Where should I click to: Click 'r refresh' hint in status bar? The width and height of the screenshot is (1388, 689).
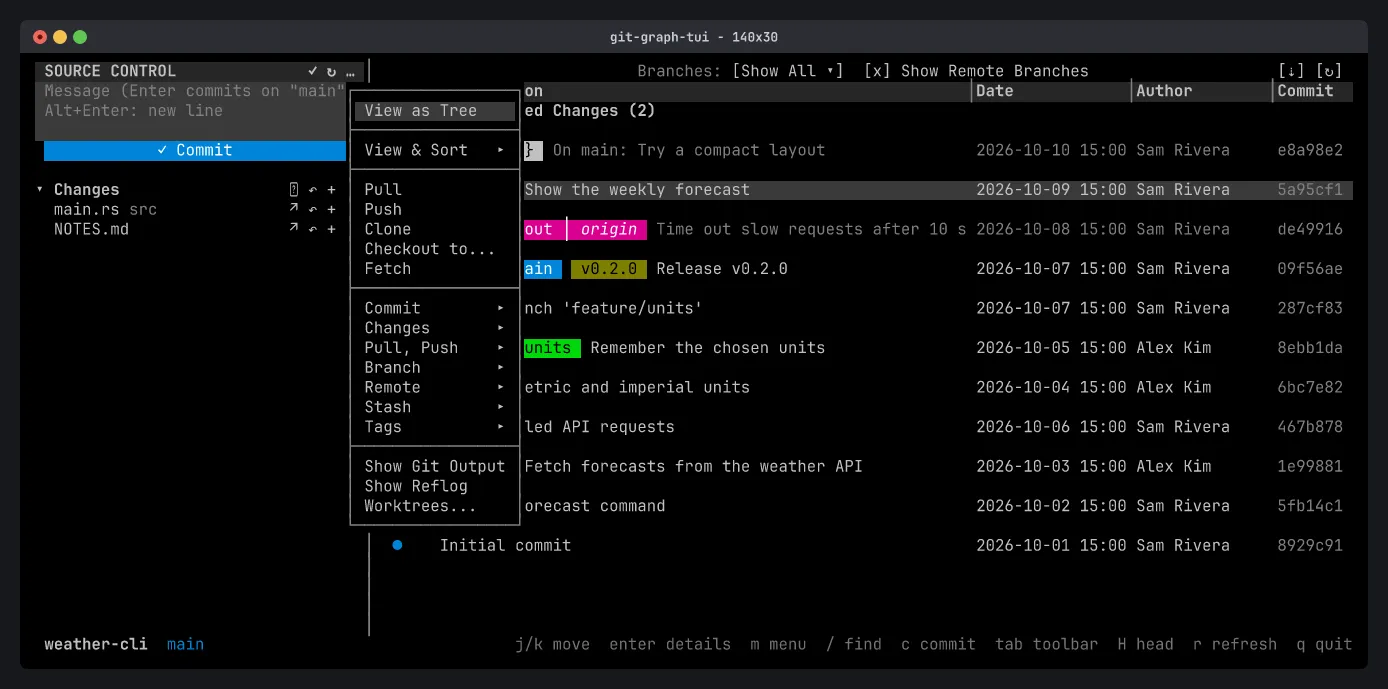(x=1235, y=644)
